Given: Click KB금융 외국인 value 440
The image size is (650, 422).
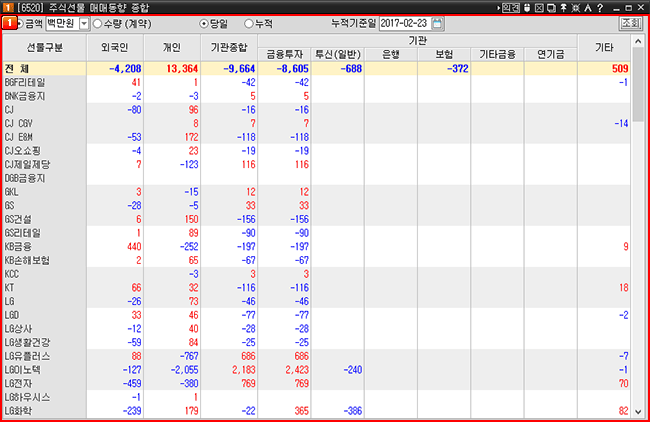Looking at the screenshot, I should [x=134, y=247].
